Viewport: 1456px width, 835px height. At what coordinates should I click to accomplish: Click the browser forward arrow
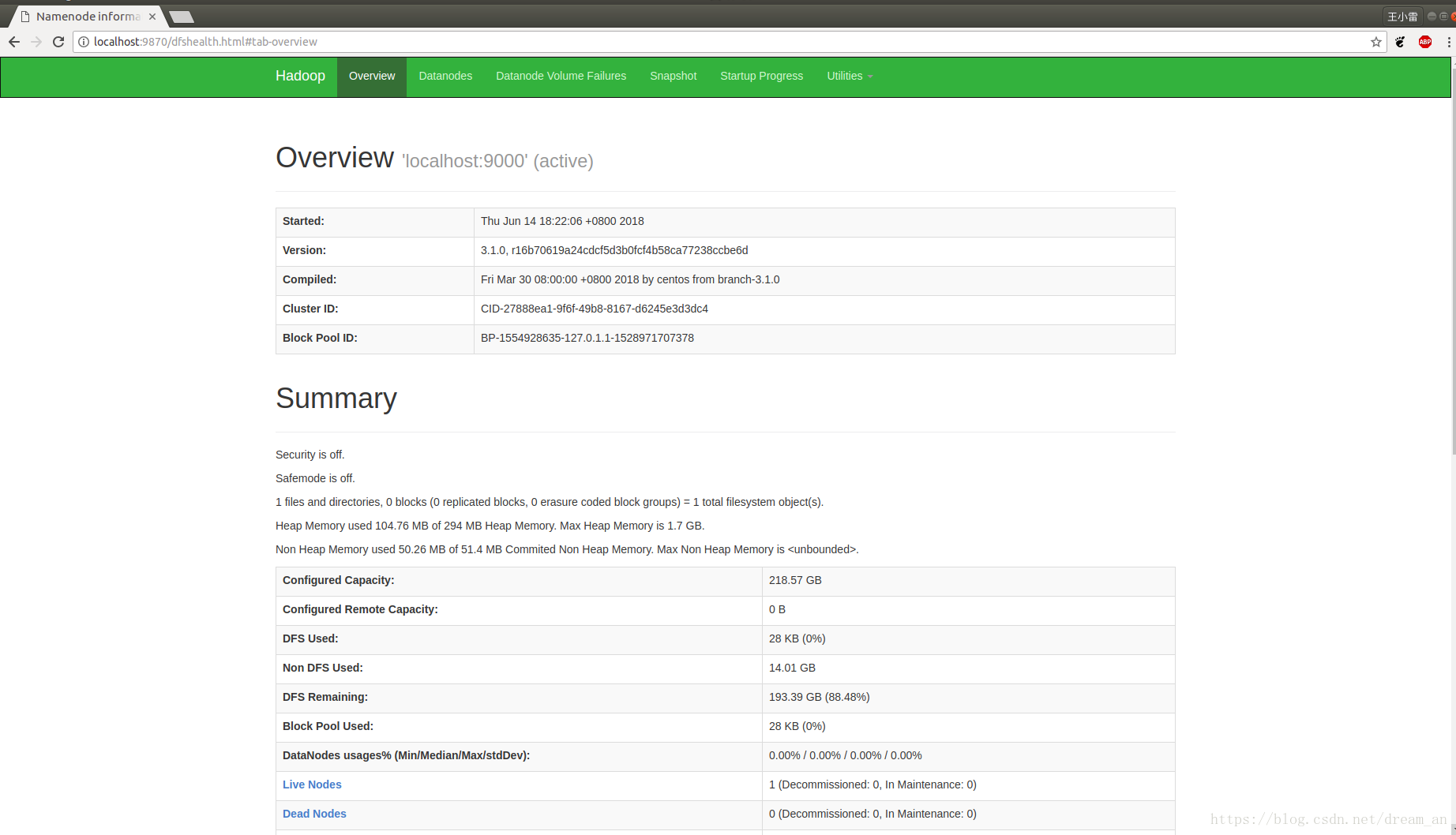pyautogui.click(x=36, y=42)
